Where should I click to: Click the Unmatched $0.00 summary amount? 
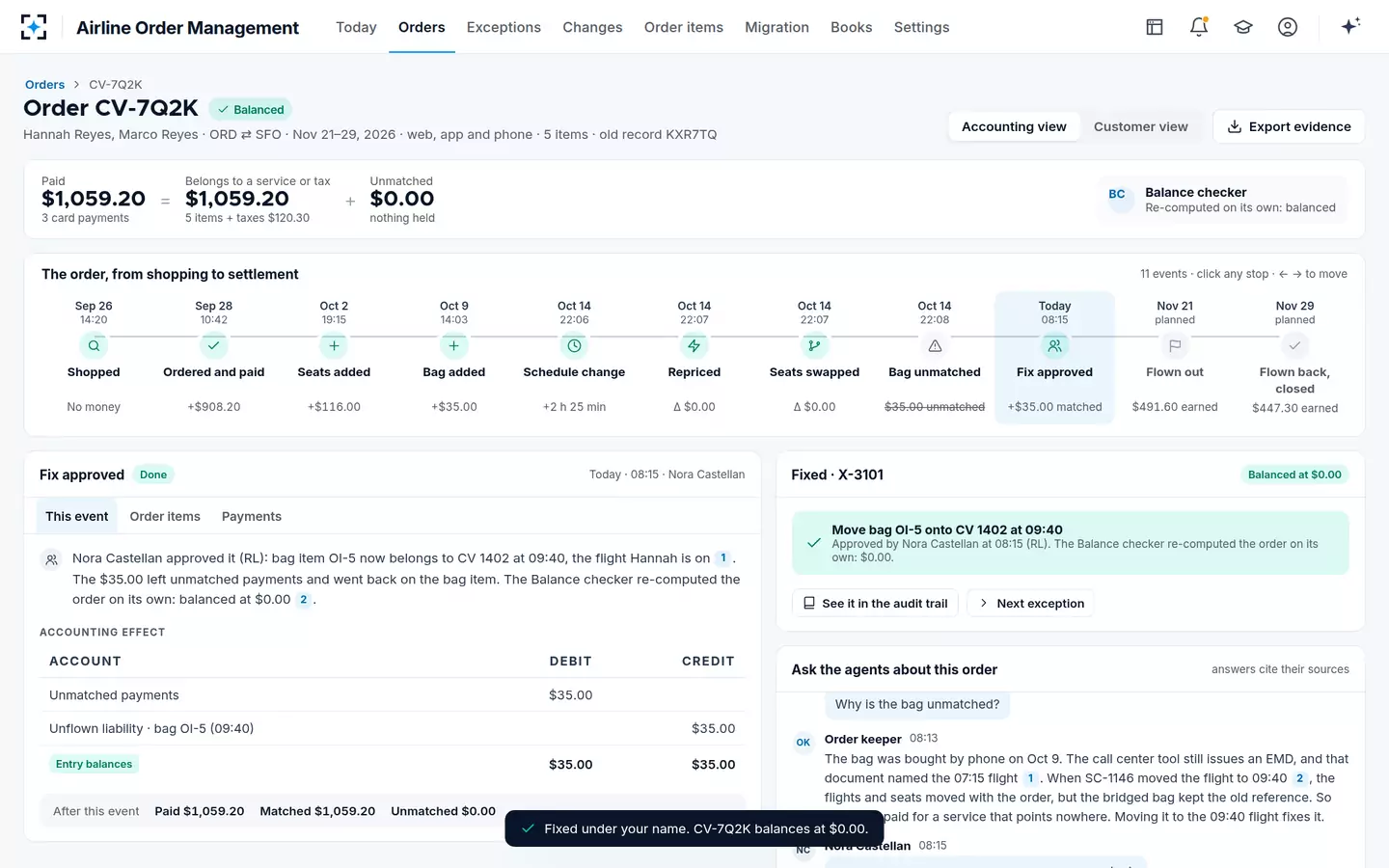[x=402, y=199]
